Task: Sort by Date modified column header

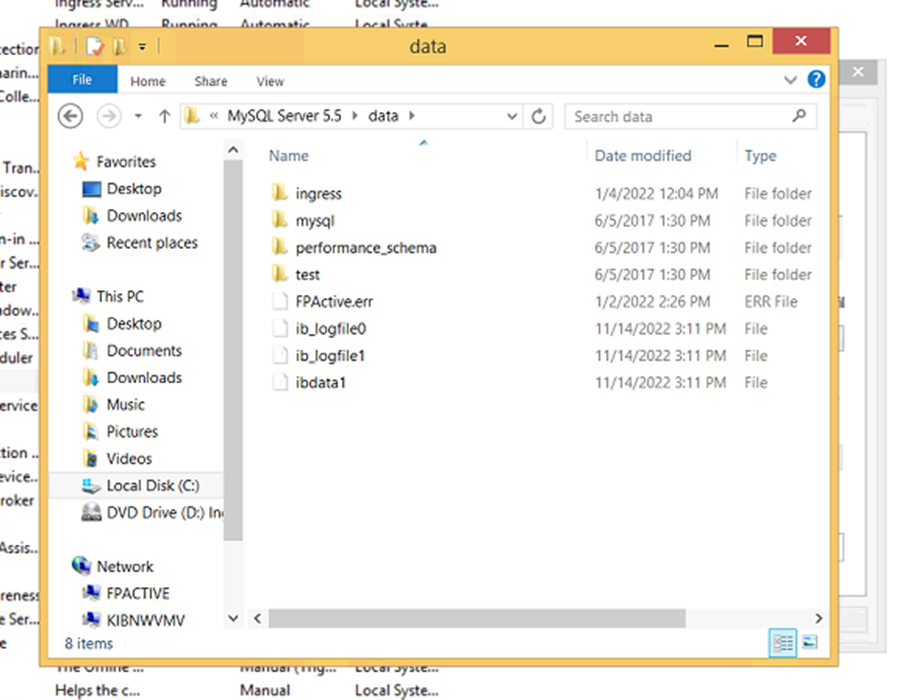Action: [643, 155]
